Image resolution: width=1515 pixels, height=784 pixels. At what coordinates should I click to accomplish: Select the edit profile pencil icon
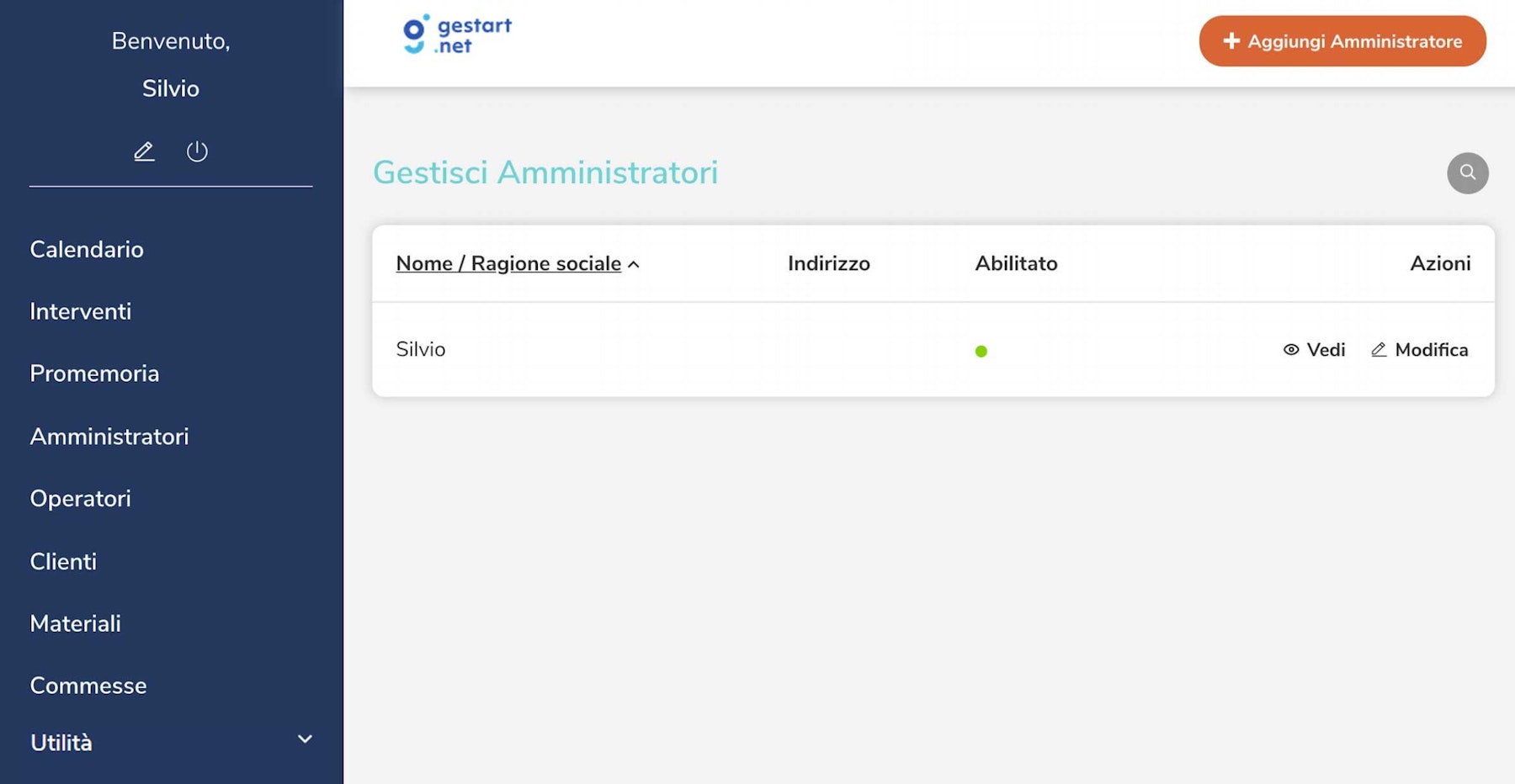pos(144,151)
